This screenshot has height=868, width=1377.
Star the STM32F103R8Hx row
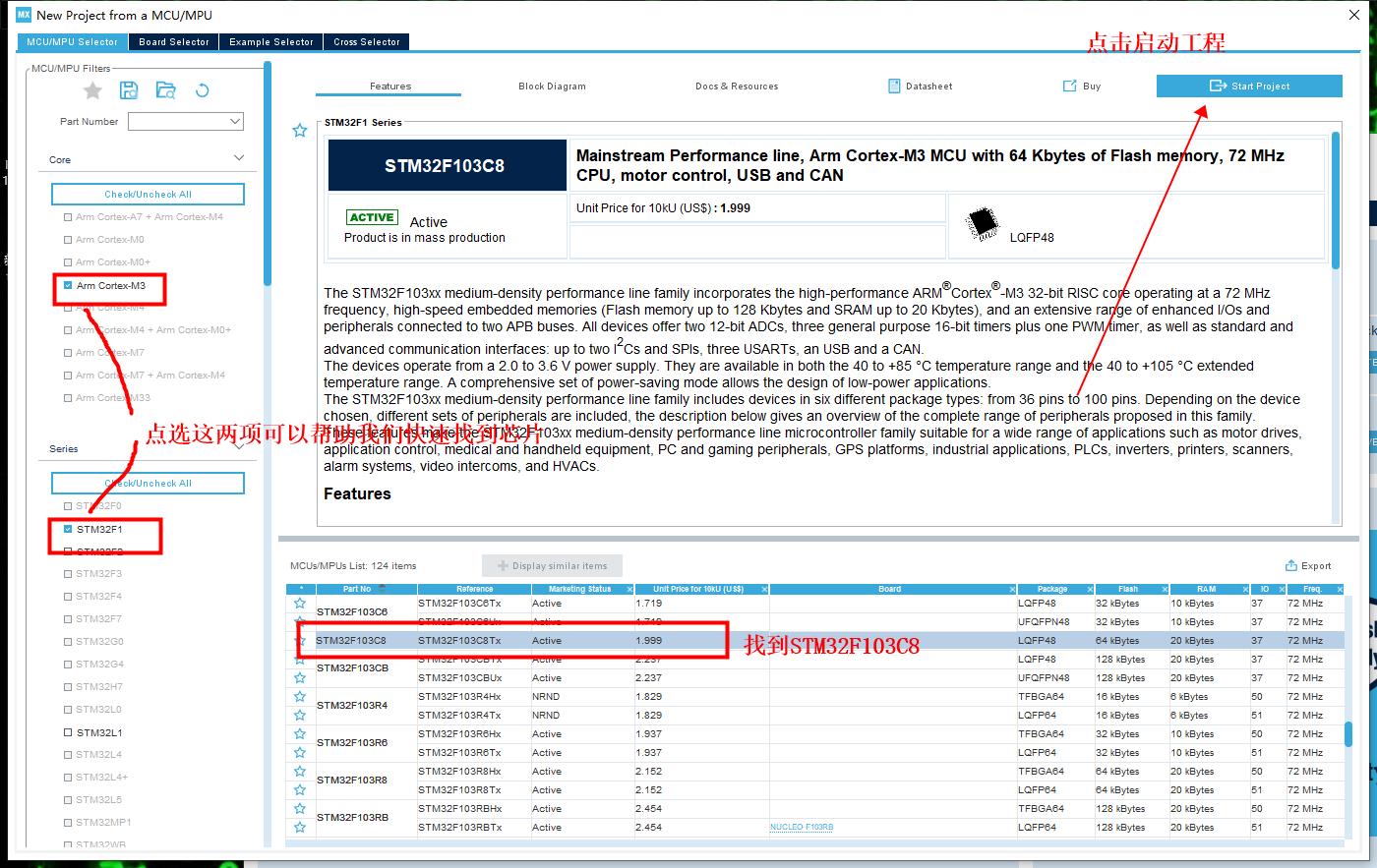pos(300,771)
